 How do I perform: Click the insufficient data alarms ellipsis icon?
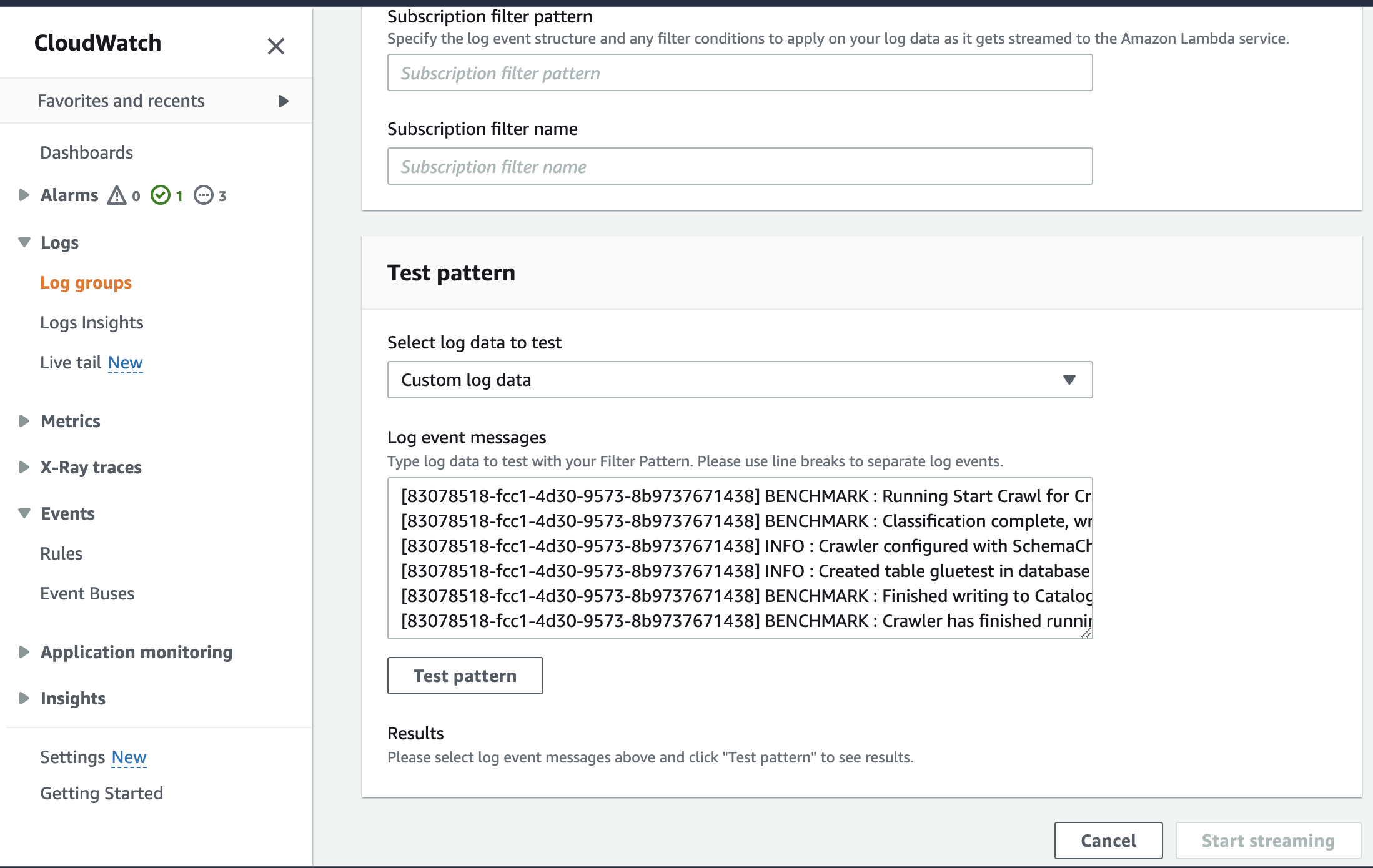204,195
